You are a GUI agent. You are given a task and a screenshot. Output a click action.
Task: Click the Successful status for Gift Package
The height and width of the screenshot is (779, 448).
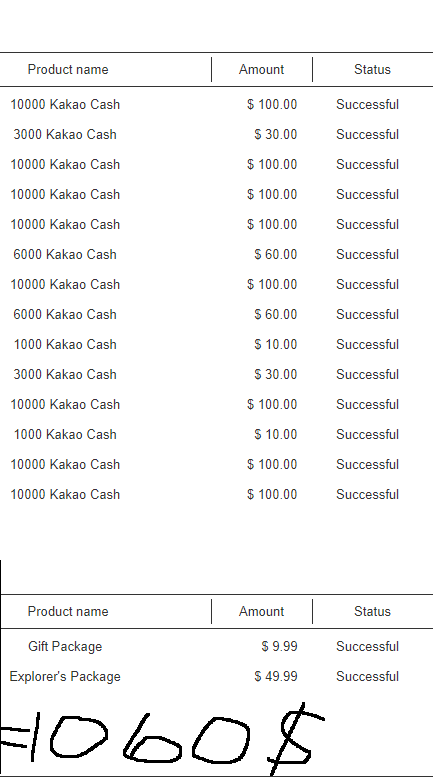pos(367,646)
